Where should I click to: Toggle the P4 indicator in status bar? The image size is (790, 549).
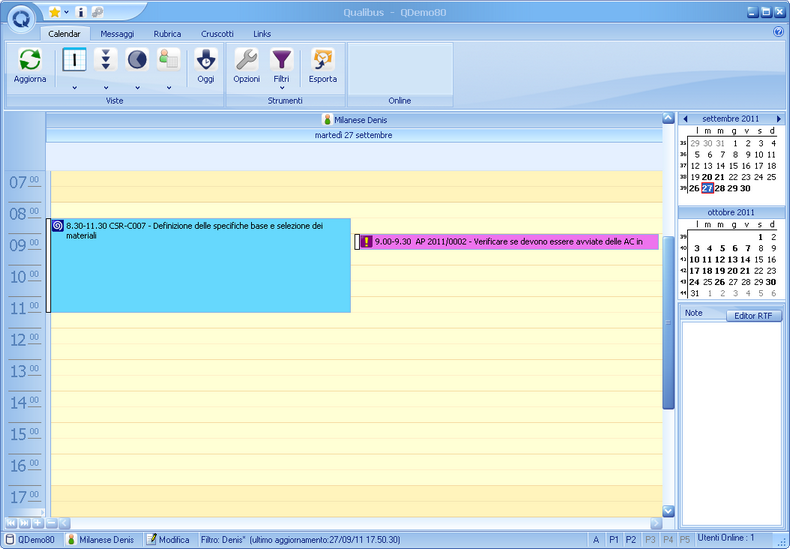point(668,539)
